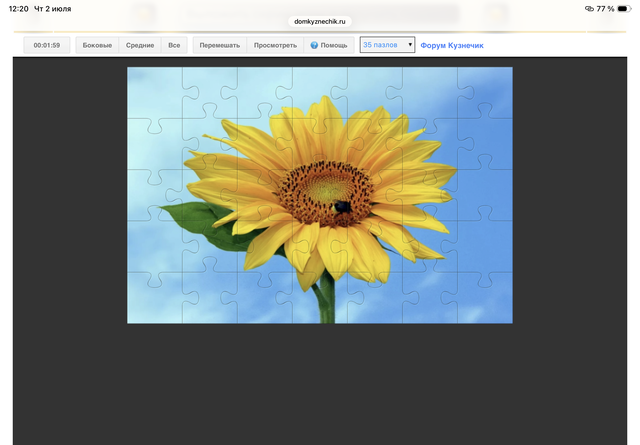
Task: Shuffle pieces with Перемешать
Action: click(220, 45)
